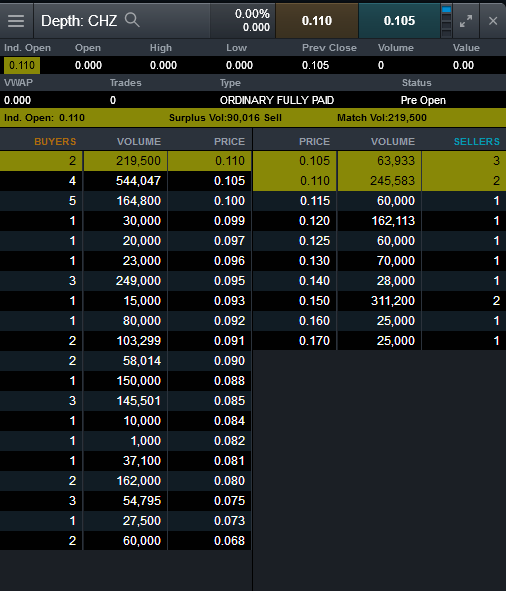Click the 0.105 ask price button

pos(399,21)
